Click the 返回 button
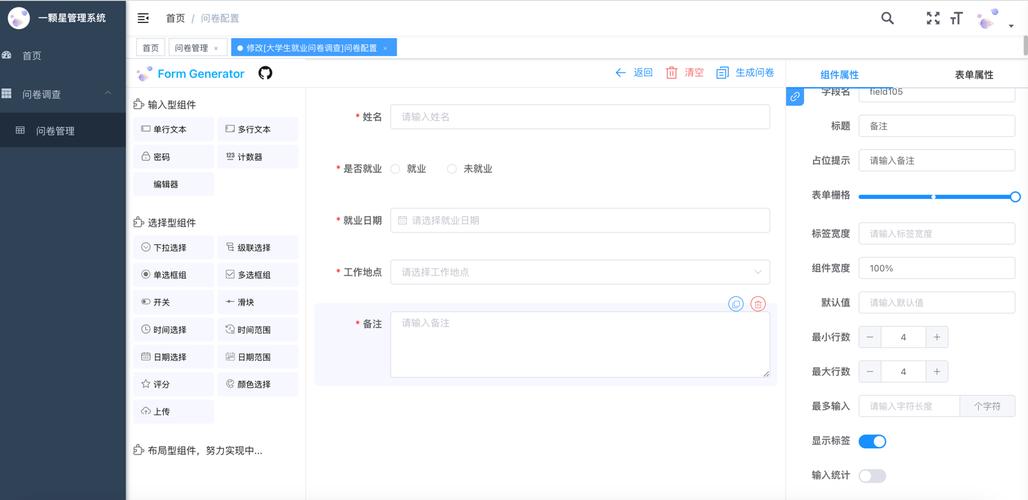The width and height of the screenshot is (1028, 500). click(x=634, y=73)
